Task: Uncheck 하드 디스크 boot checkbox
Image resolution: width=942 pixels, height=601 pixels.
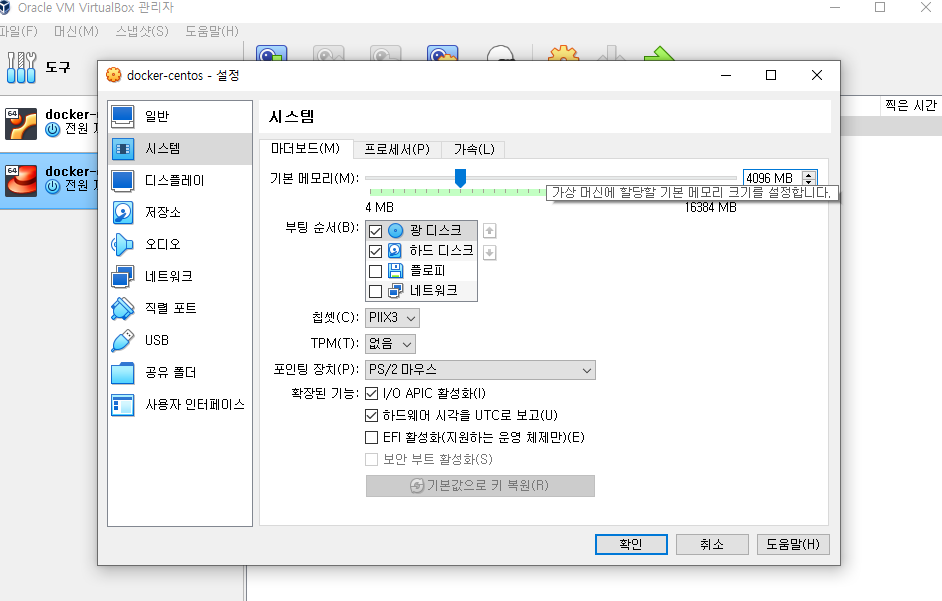Action: tap(375, 251)
